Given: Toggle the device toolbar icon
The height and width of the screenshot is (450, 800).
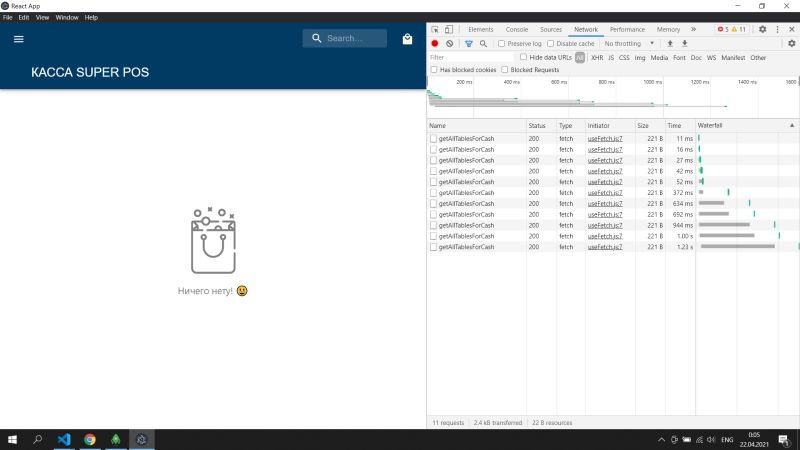Looking at the screenshot, I should point(448,30).
